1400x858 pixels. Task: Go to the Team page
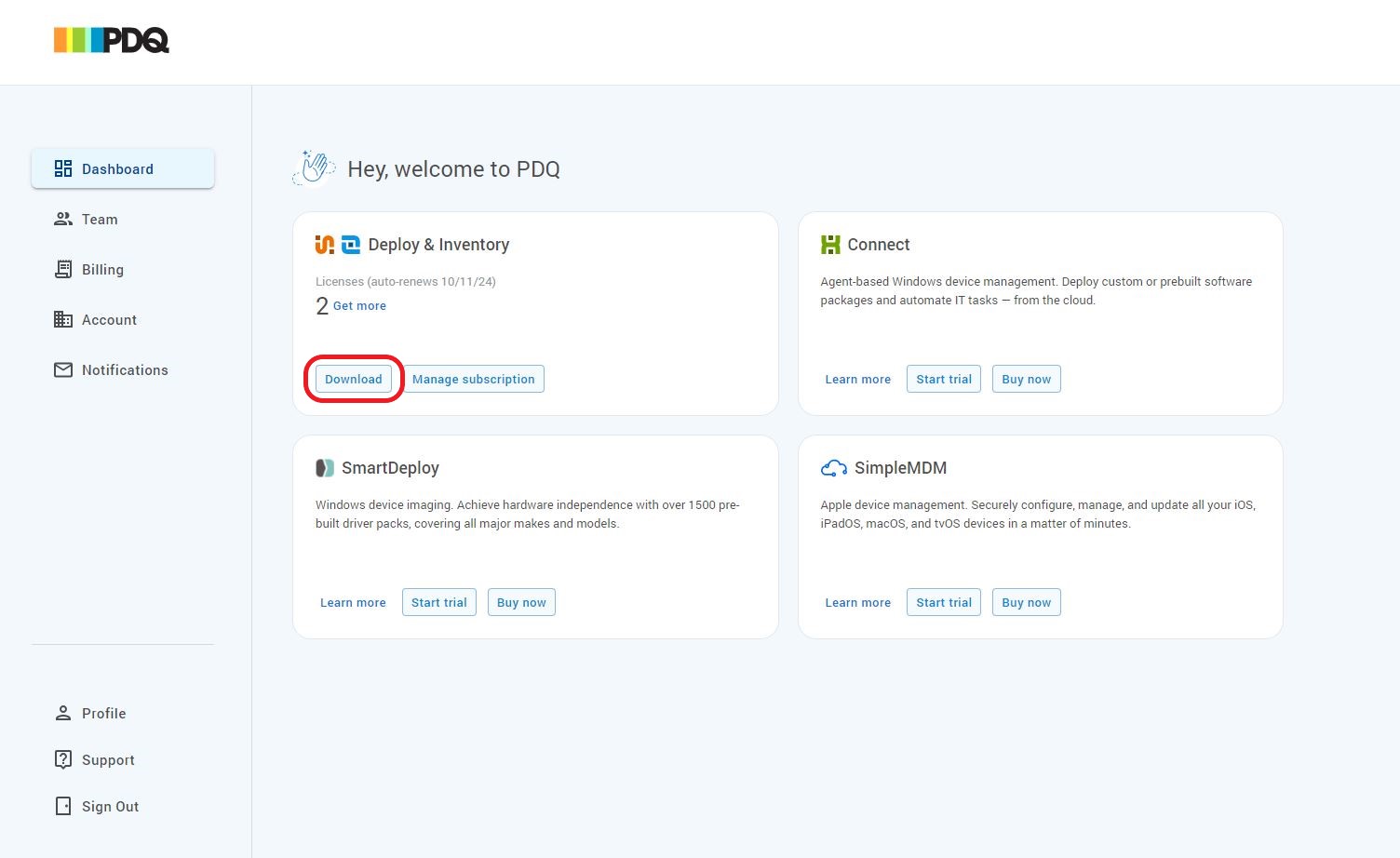[x=123, y=219]
